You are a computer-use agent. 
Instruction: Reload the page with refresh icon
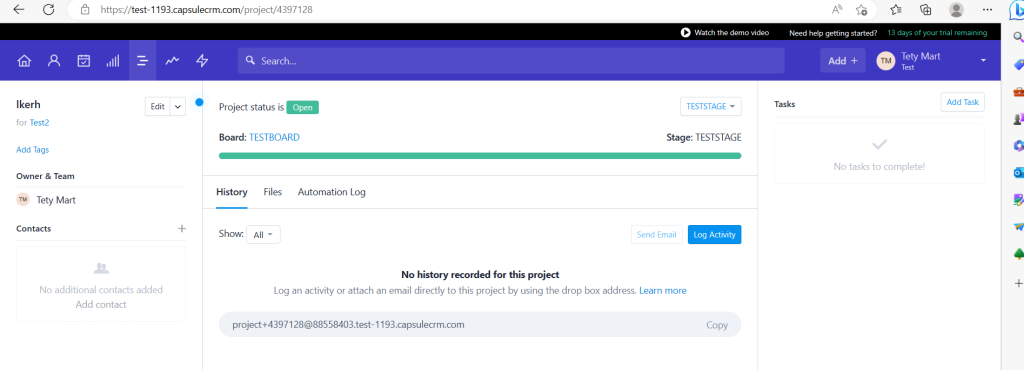pos(48,10)
